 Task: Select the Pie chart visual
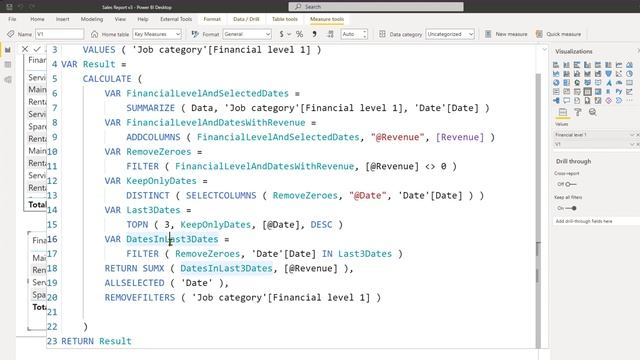click(x=629, y=74)
